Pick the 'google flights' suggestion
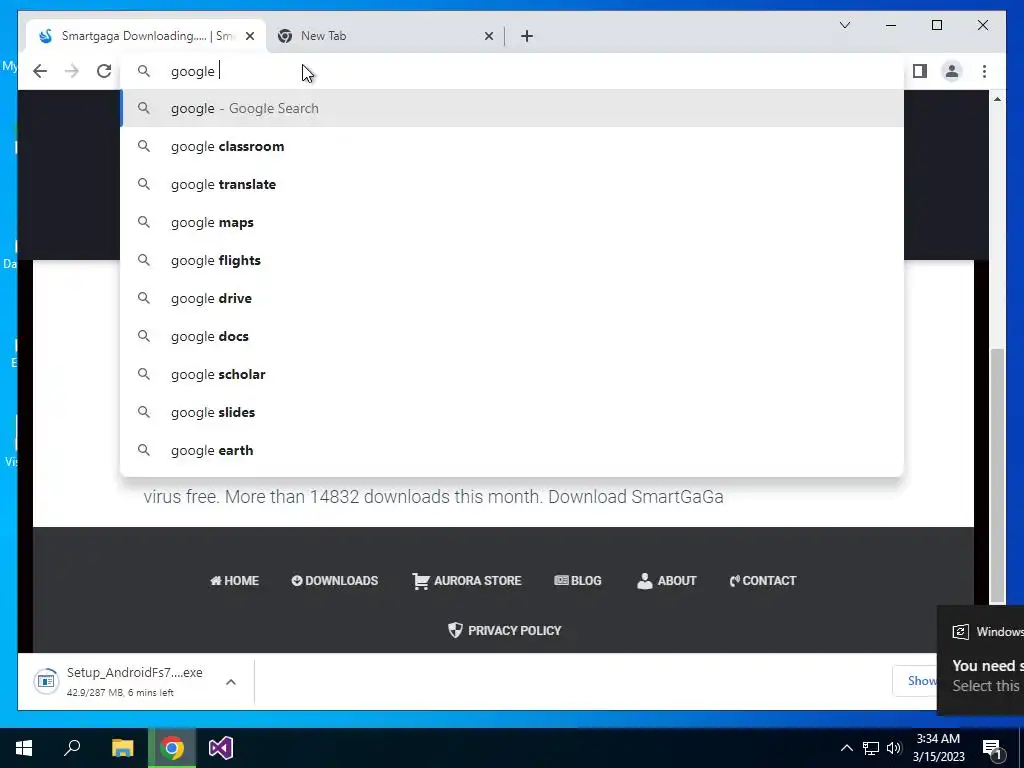This screenshot has width=1024, height=768. [512, 260]
